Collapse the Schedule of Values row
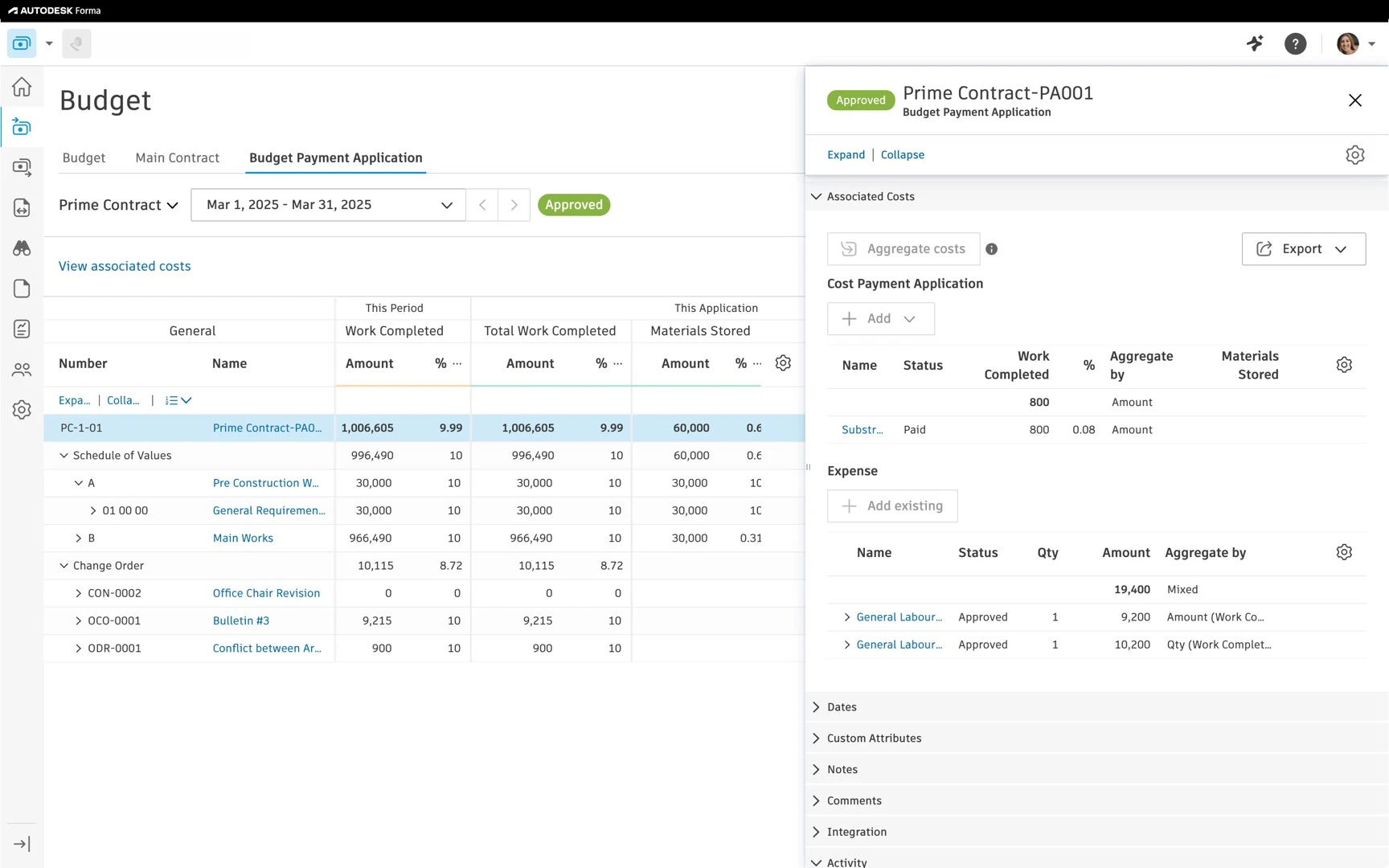1389x868 pixels. tap(64, 456)
